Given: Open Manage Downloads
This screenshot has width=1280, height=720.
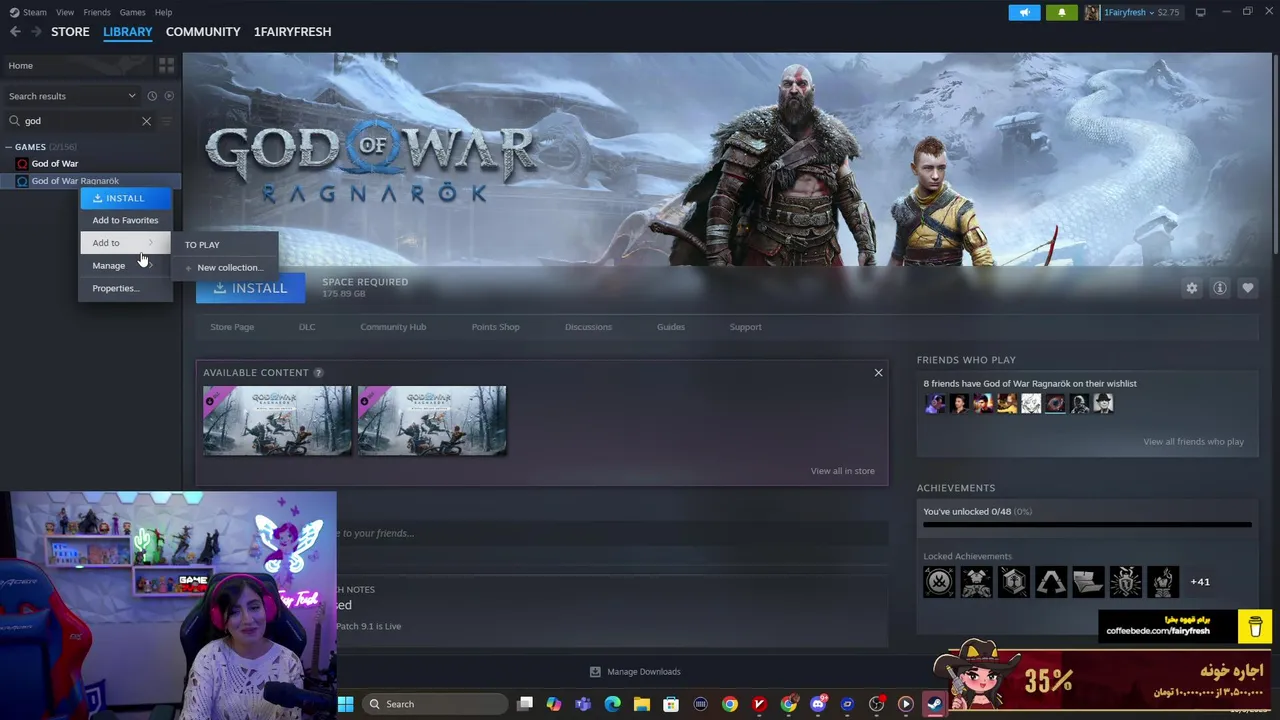Looking at the screenshot, I should coord(635,672).
